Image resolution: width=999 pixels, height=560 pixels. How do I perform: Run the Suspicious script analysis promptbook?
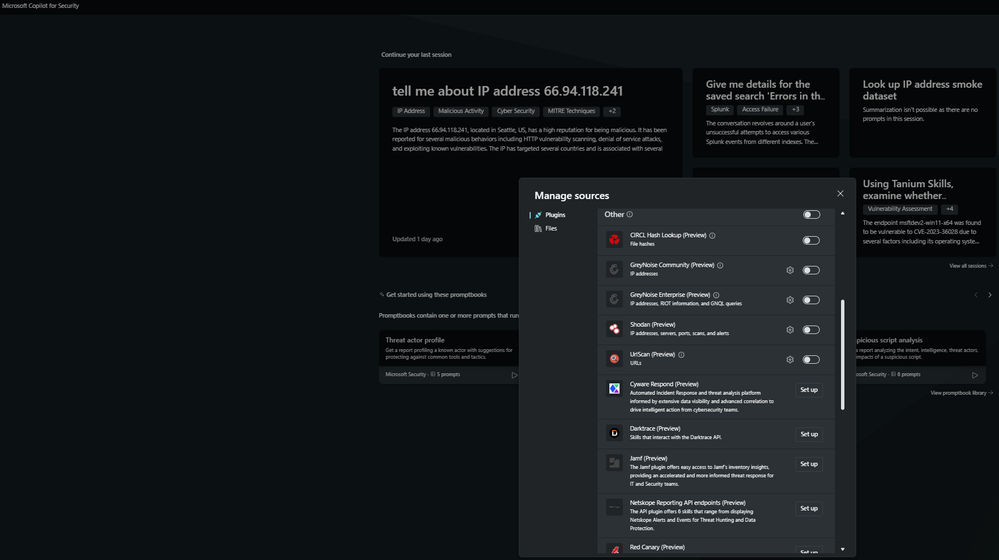pos(975,375)
